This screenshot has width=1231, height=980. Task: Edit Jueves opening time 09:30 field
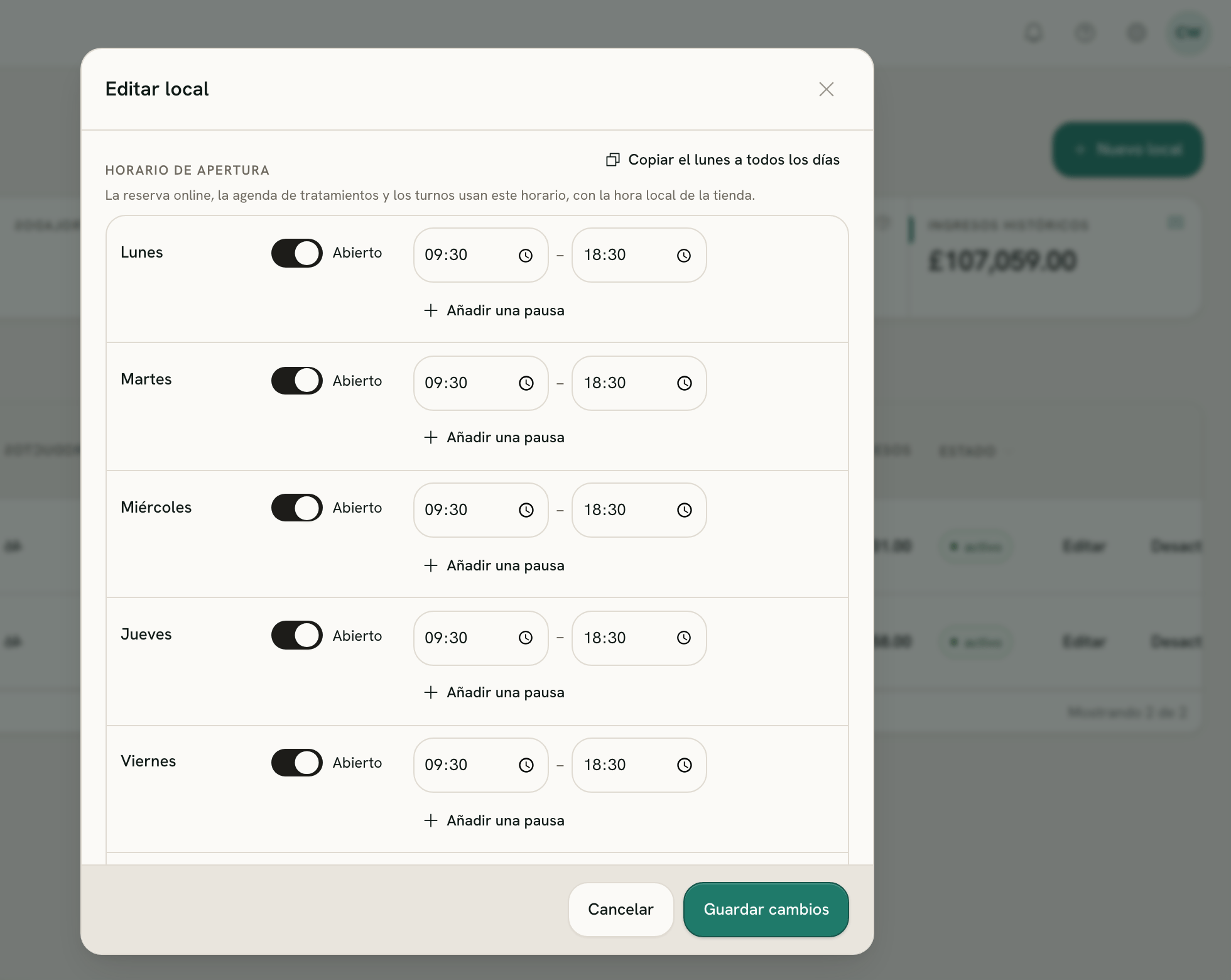(480, 638)
